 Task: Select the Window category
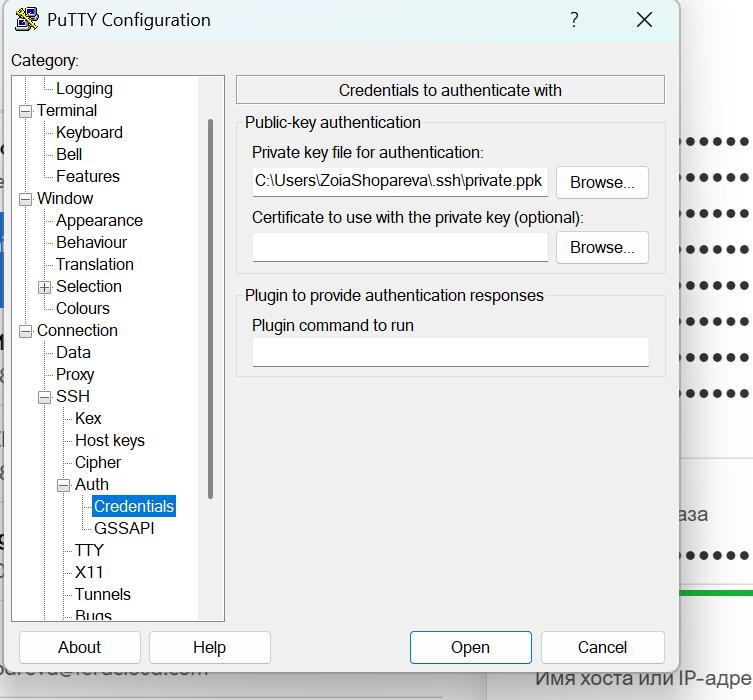click(x=65, y=198)
